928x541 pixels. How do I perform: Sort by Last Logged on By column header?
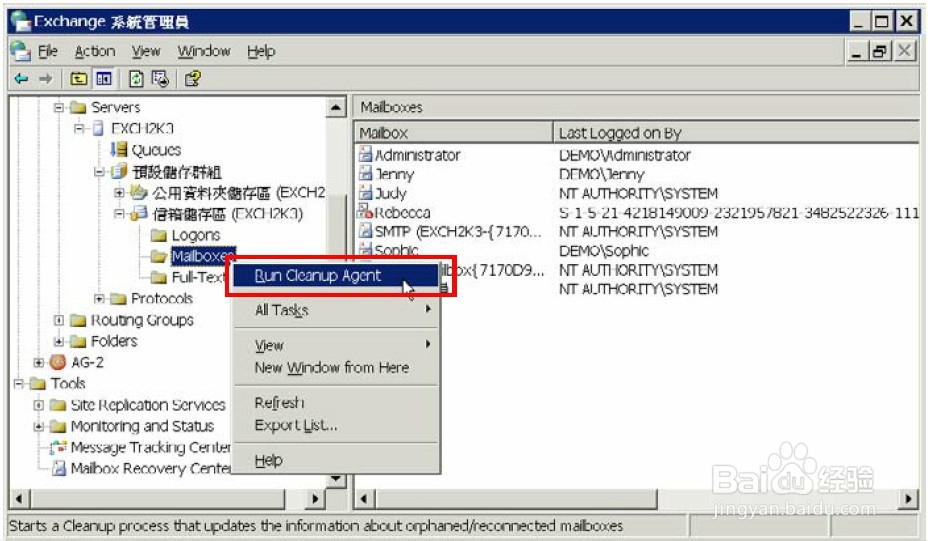coord(736,133)
